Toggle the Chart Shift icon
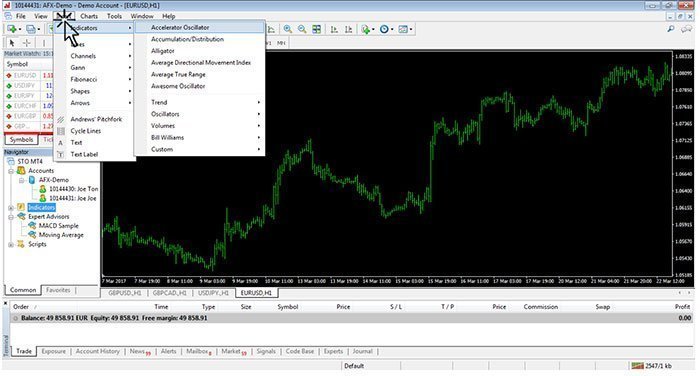This screenshot has height=376, width=700. pyautogui.click(x=349, y=29)
